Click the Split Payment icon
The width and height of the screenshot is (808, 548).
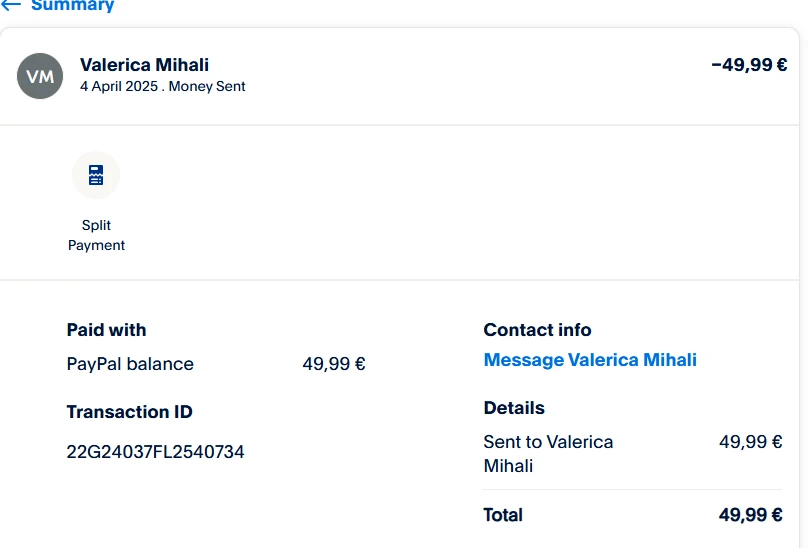96,176
